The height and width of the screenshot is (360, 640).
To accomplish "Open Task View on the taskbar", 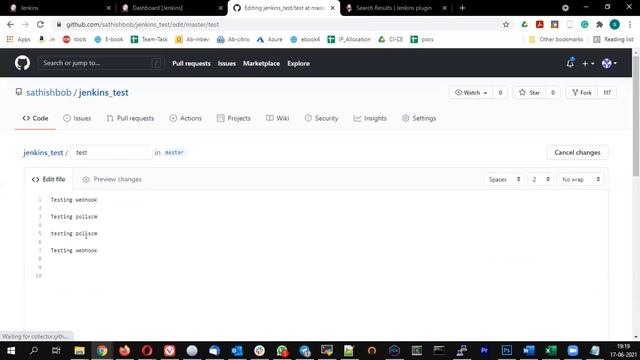I will (x=56, y=350).
